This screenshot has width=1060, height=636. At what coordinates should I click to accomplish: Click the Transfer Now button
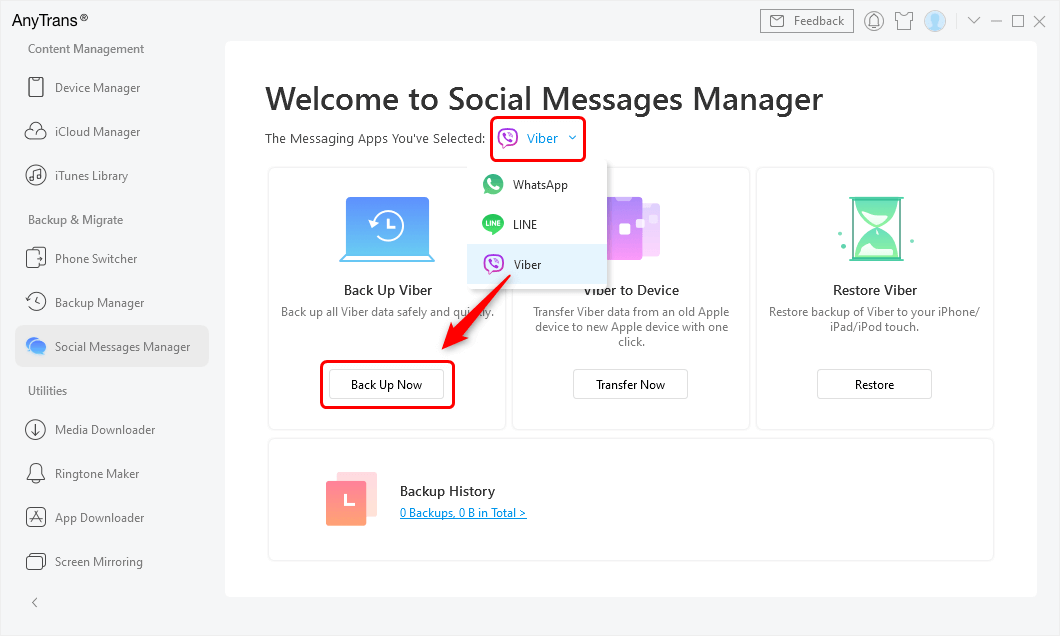(x=631, y=385)
